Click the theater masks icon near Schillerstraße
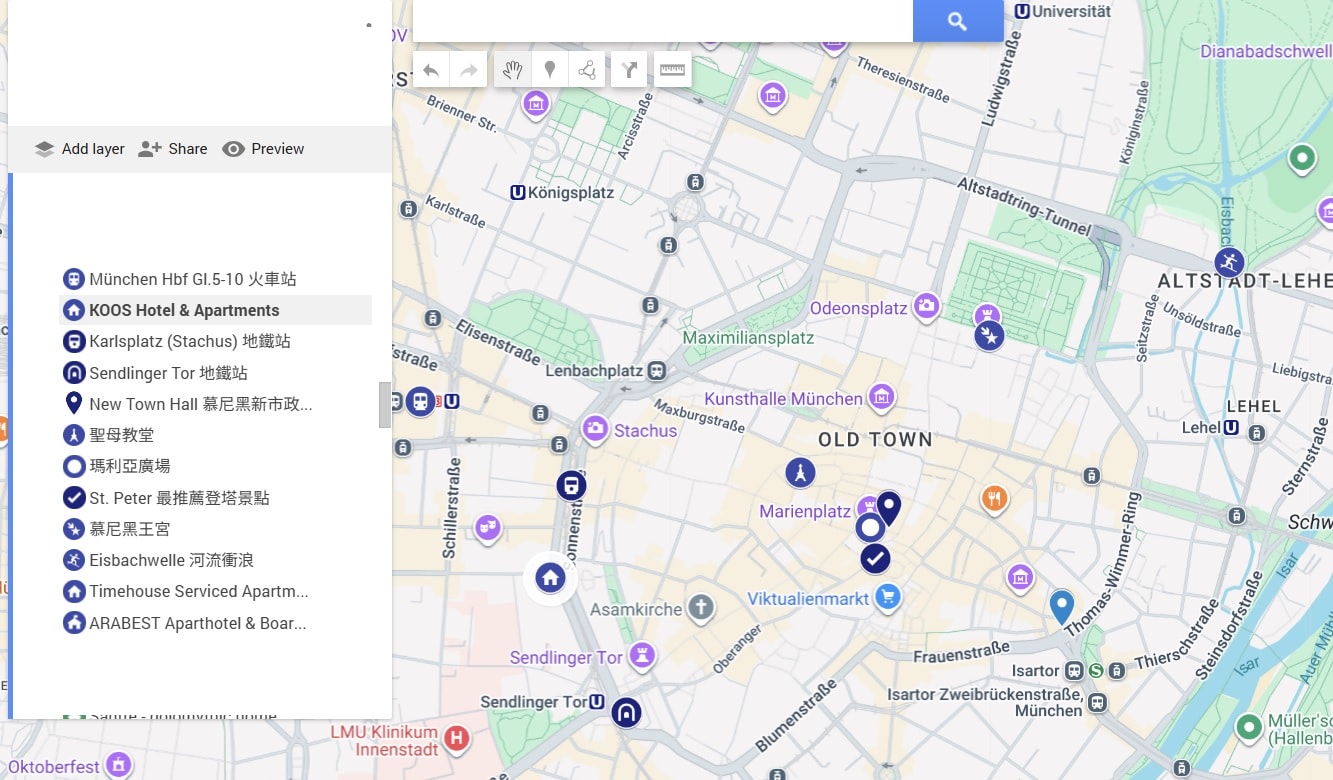The image size is (1333, 780). [x=487, y=526]
